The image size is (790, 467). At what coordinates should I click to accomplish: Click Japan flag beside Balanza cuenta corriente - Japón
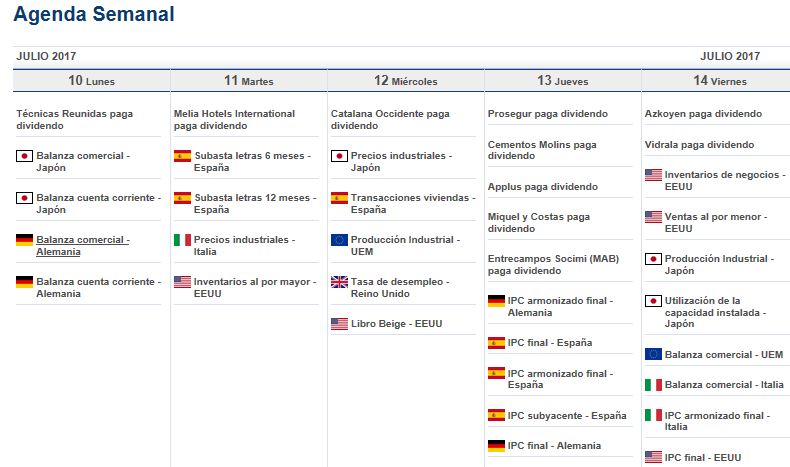24,198
